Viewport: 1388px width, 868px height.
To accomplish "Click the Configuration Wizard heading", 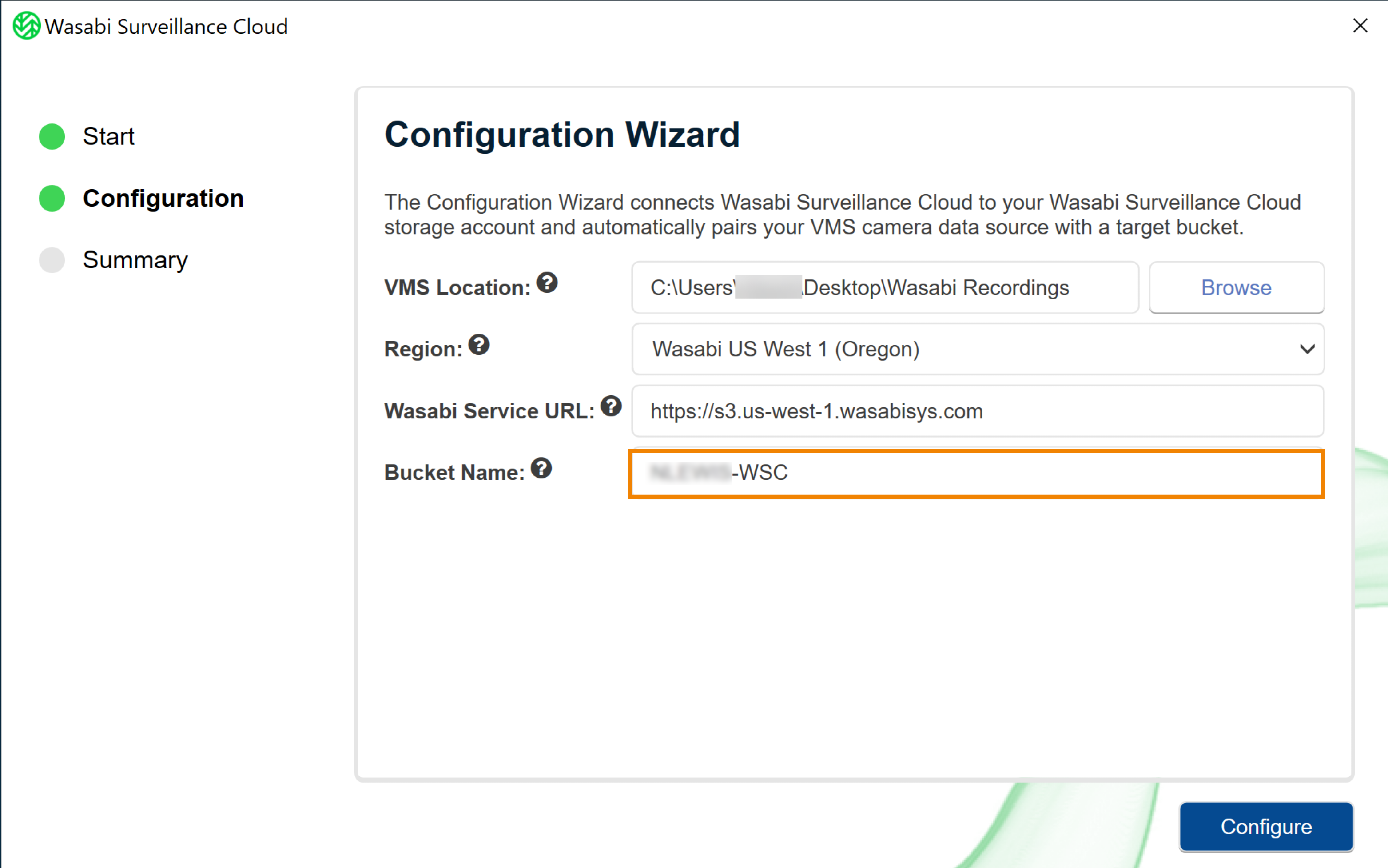I will pyautogui.click(x=562, y=135).
